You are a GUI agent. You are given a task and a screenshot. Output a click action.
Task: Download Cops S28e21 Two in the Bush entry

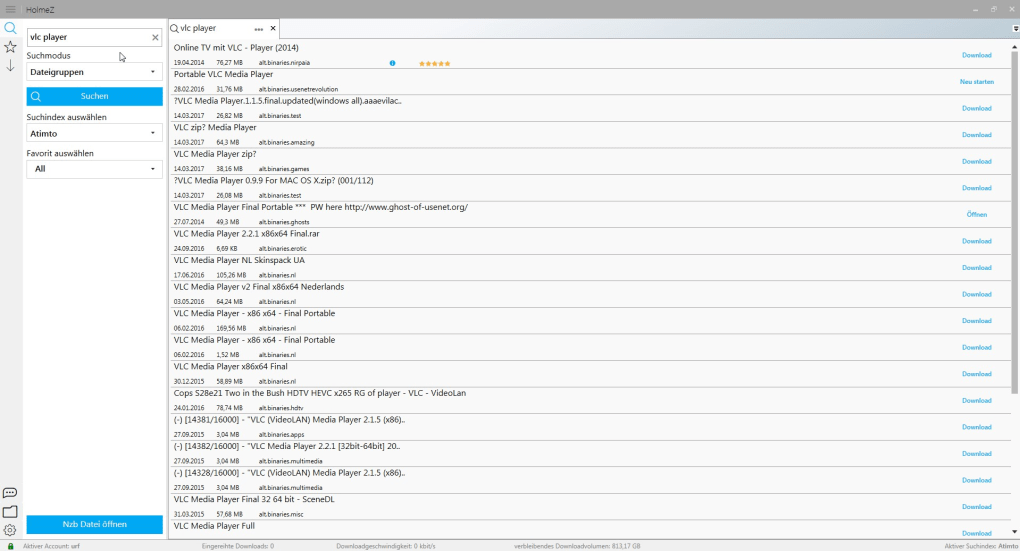tap(976, 401)
